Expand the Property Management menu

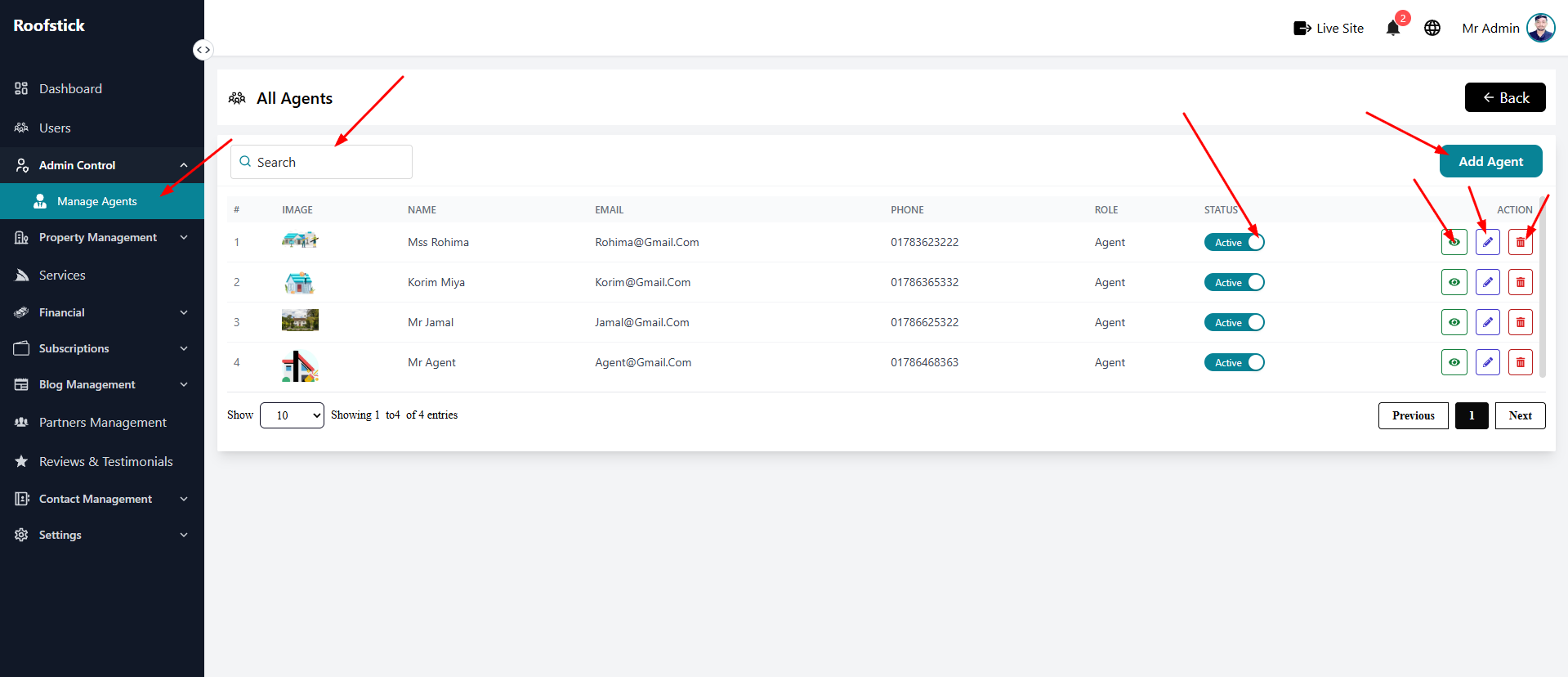(x=102, y=237)
